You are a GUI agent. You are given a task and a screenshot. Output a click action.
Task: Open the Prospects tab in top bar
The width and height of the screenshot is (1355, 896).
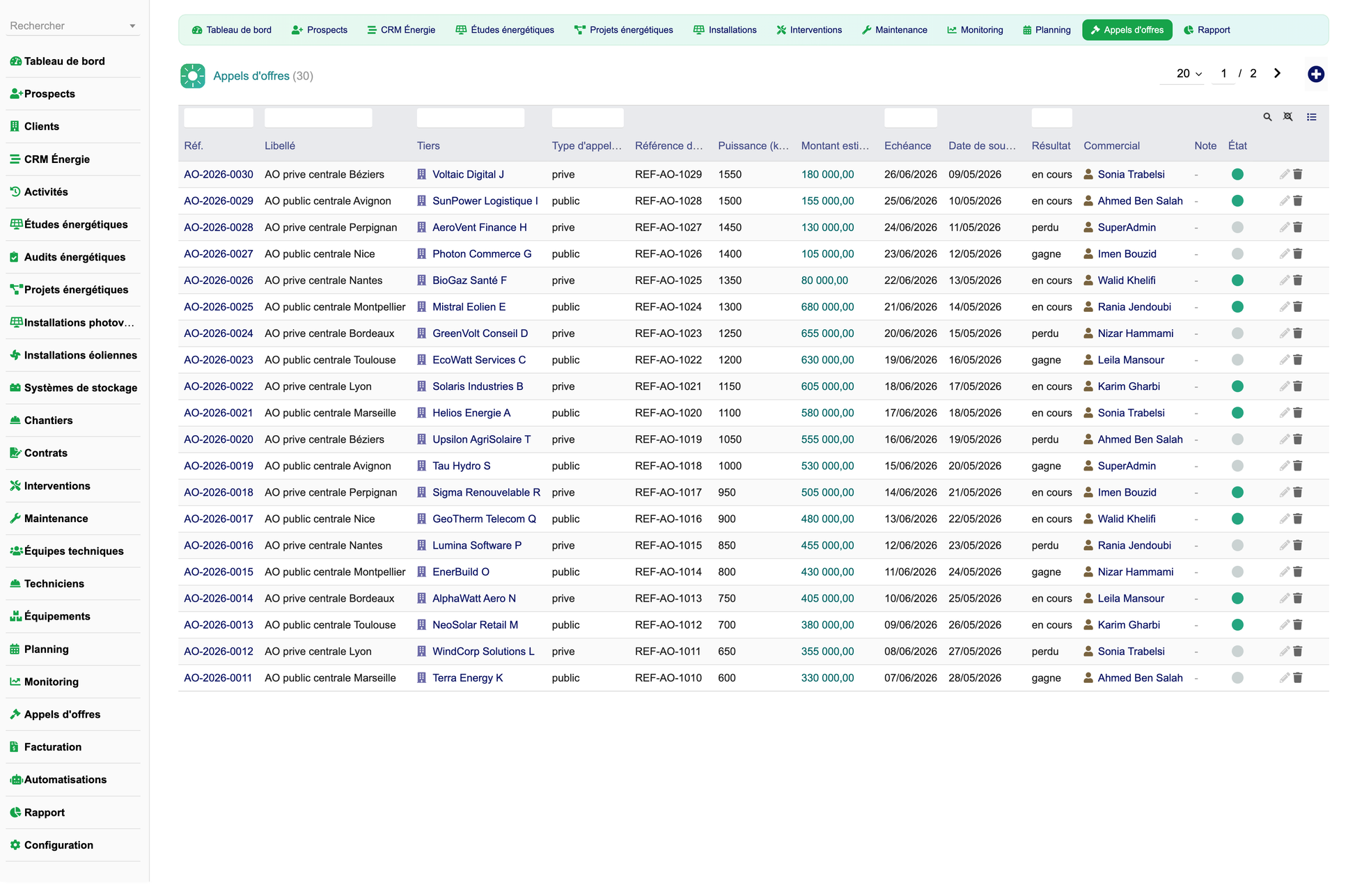(320, 30)
